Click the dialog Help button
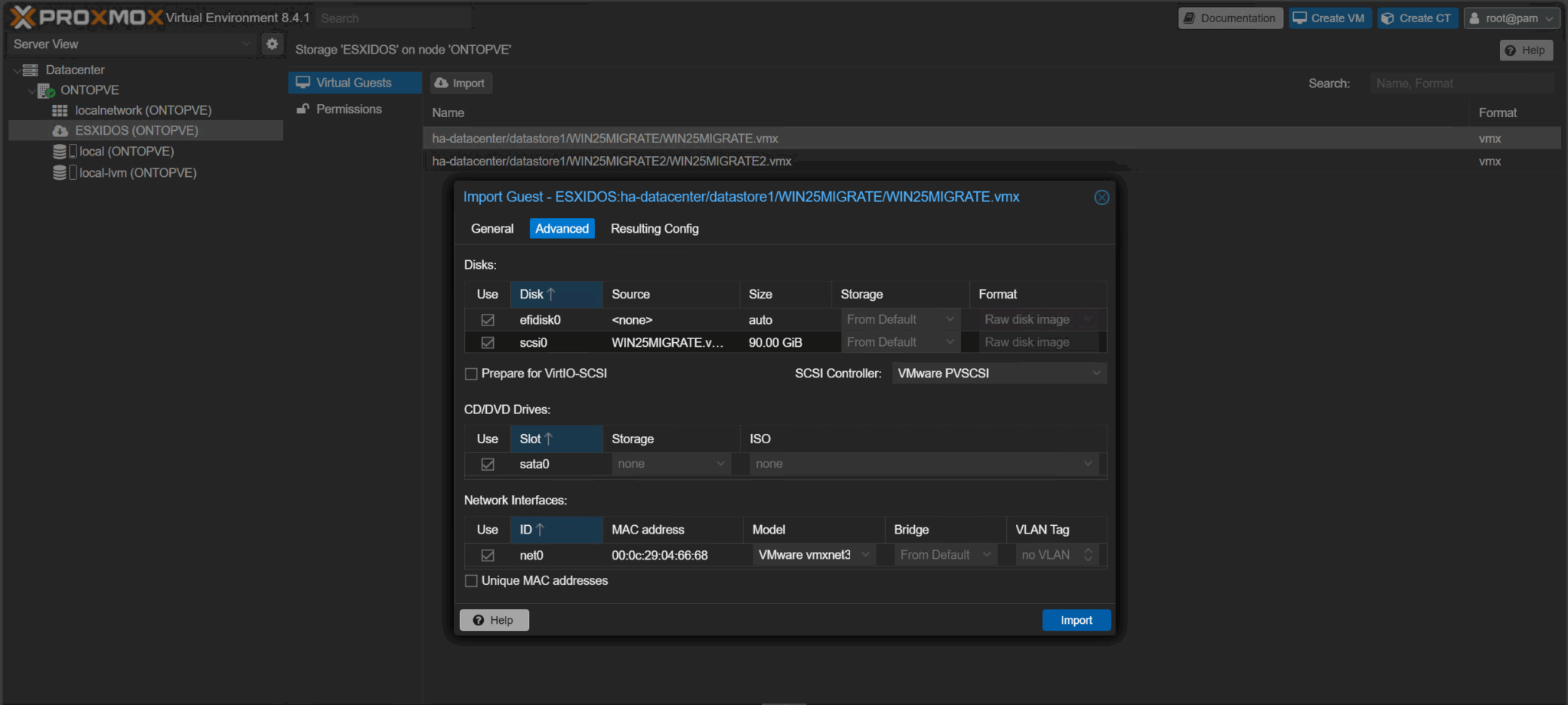 494,621
